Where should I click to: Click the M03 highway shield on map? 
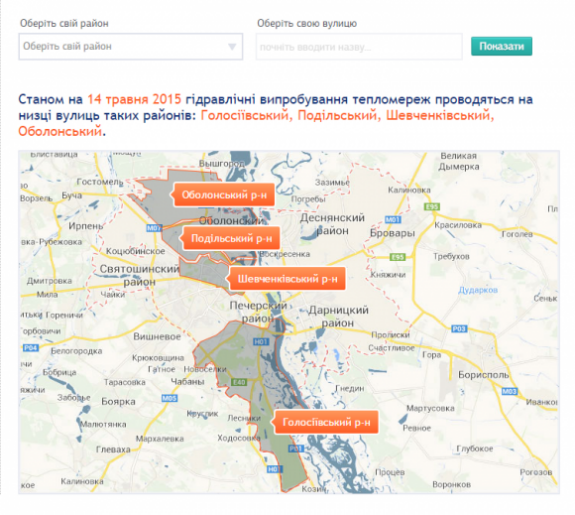509,391
